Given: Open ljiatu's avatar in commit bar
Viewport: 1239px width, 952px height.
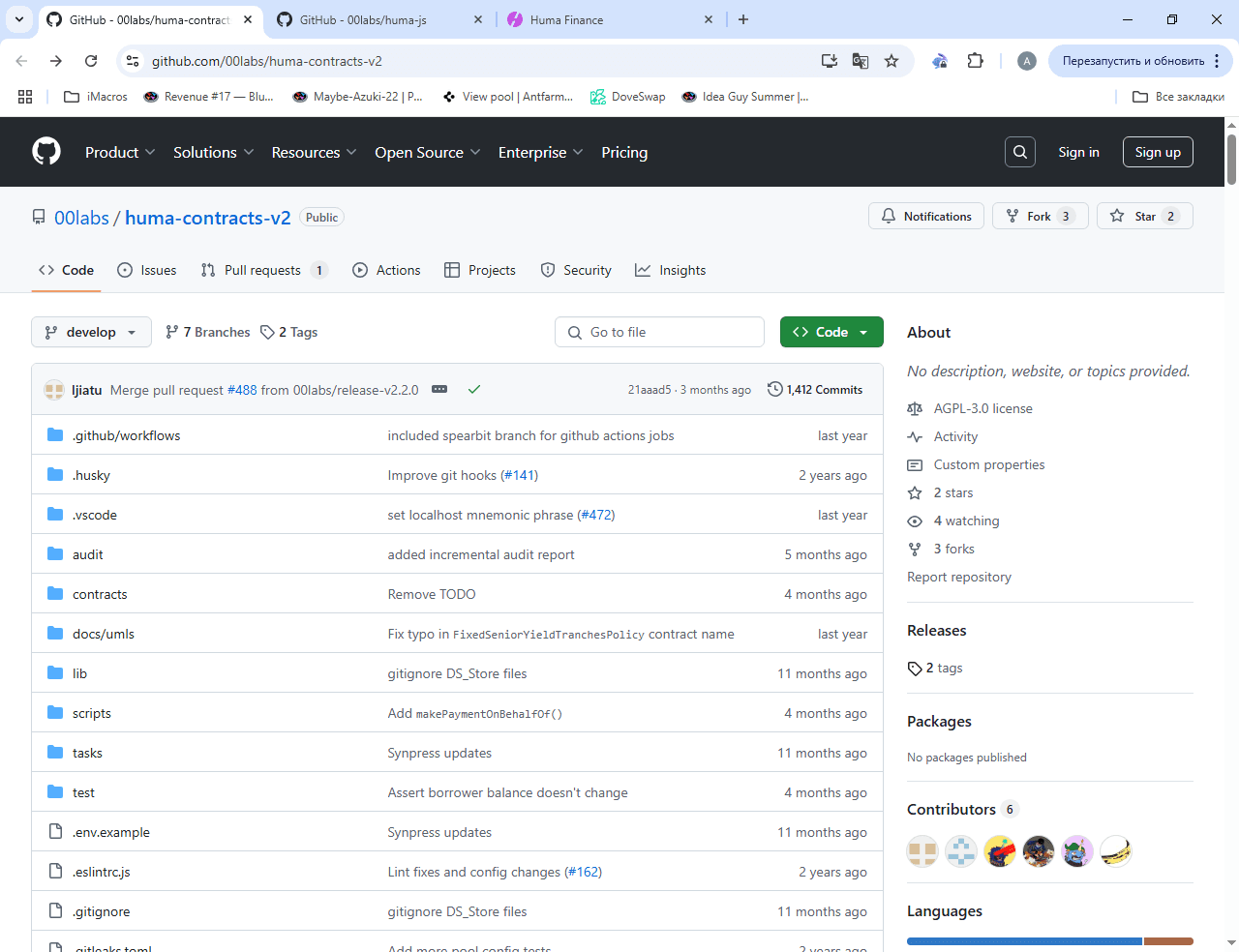Looking at the screenshot, I should pyautogui.click(x=54, y=390).
